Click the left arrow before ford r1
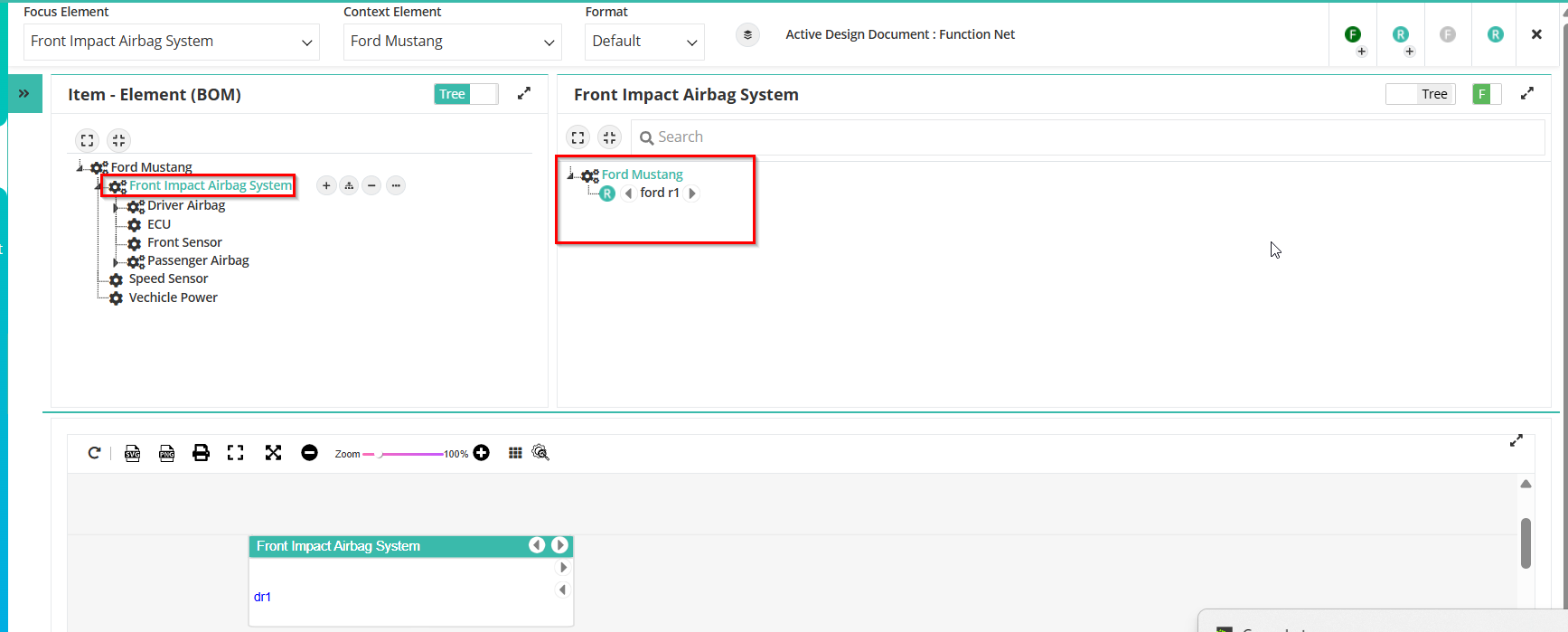Viewport: 1568px width, 632px height. coord(628,193)
